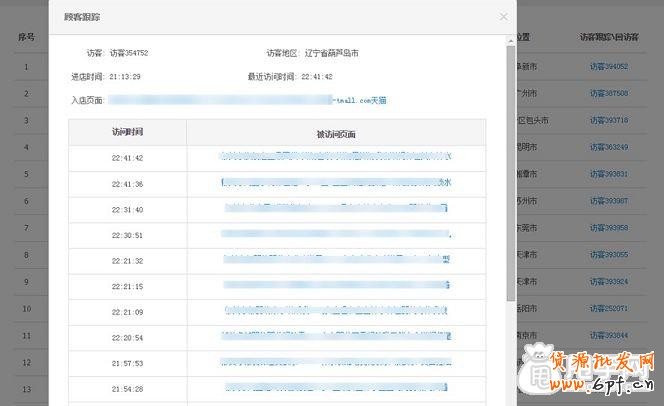This screenshot has width=664, height=406.
Task: Open visitor link 访客252071
Action: (608, 308)
